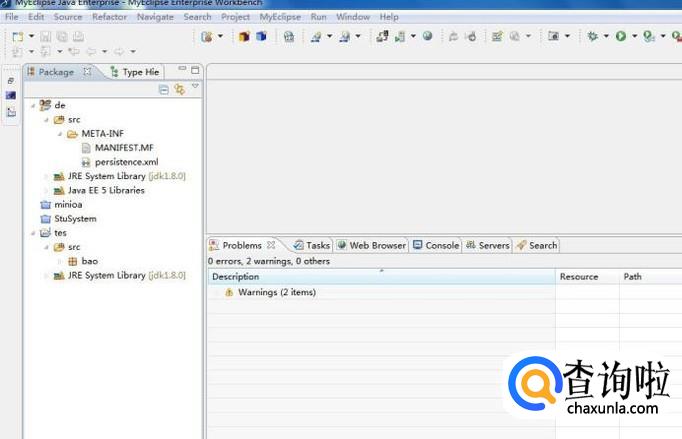The height and width of the screenshot is (439, 682).
Task: Click the Collapse All icon in Package Explorer
Action: 164,90
